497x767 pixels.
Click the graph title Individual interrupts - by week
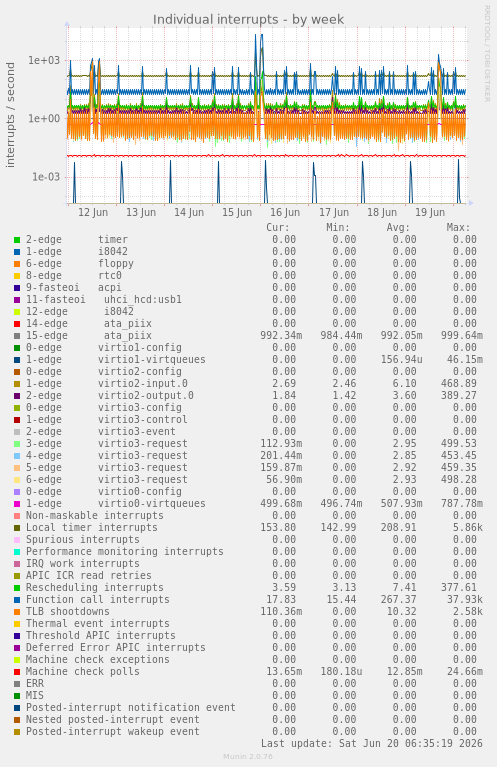[x=248, y=20]
